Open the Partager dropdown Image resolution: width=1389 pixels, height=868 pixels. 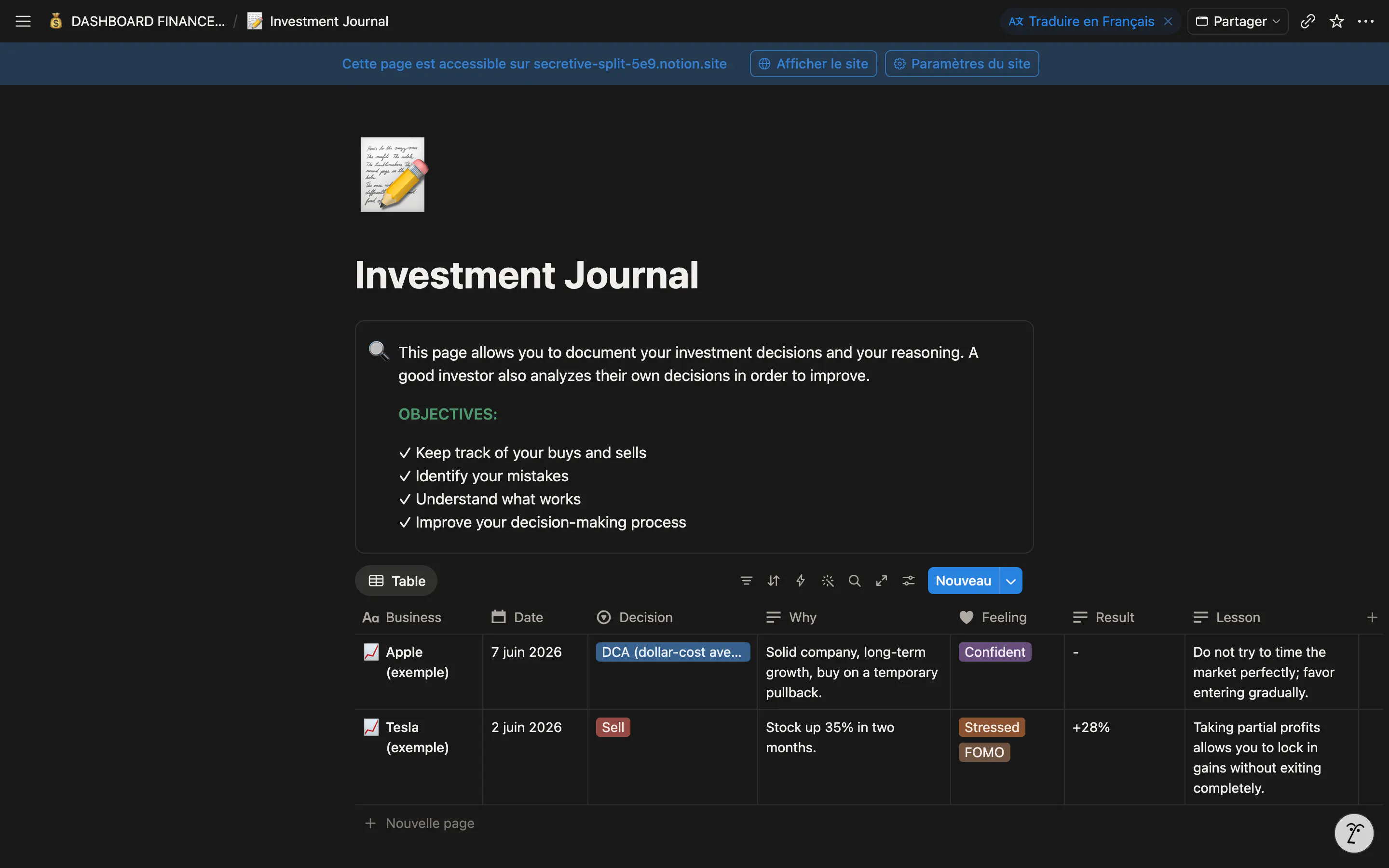point(1238,21)
